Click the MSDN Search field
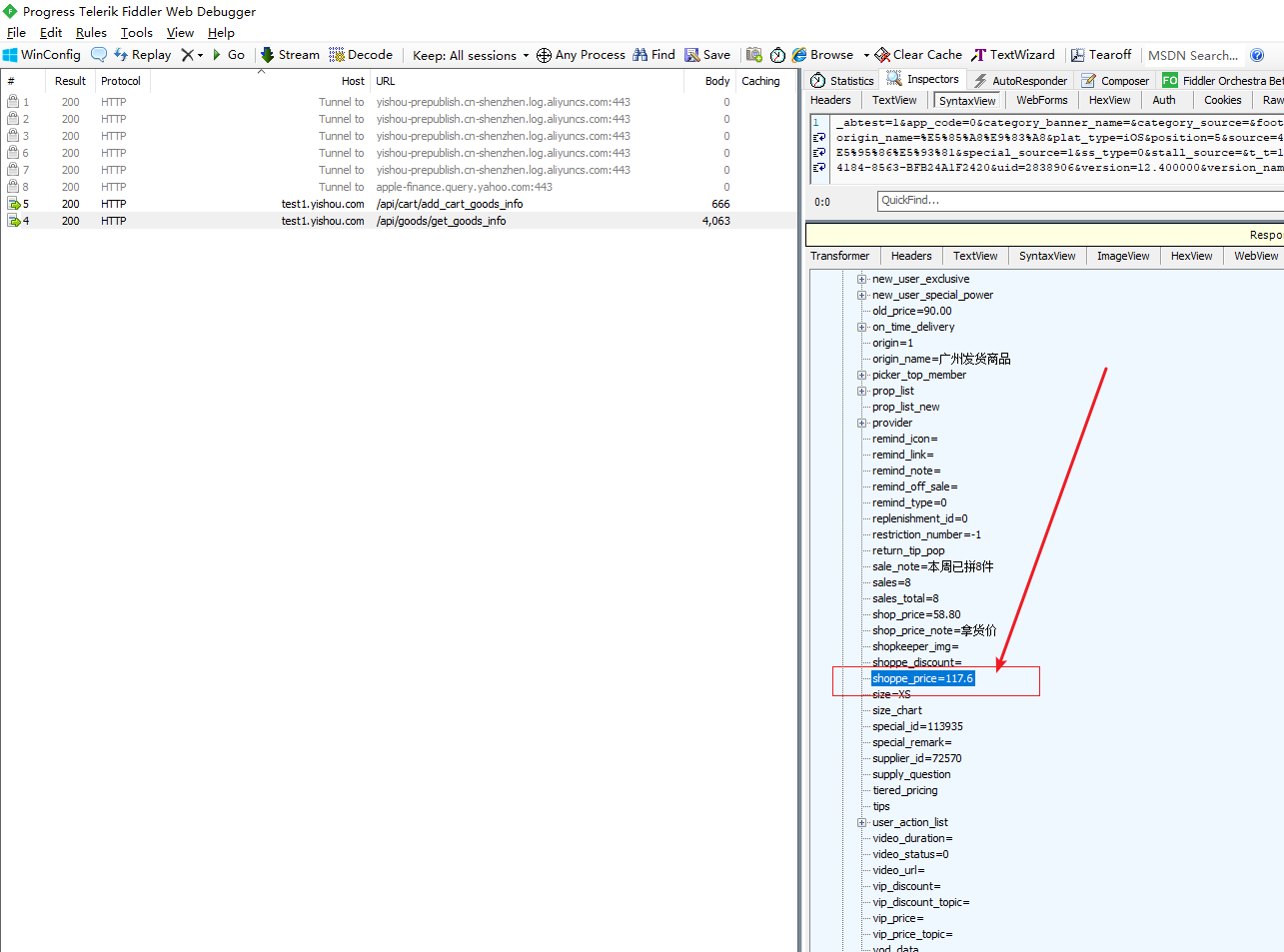 coord(1193,55)
